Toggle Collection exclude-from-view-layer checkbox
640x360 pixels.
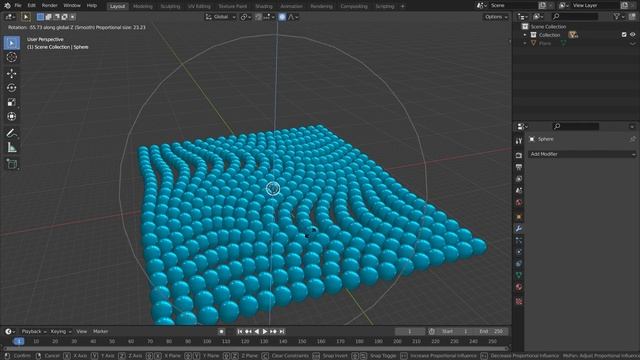(x=624, y=35)
